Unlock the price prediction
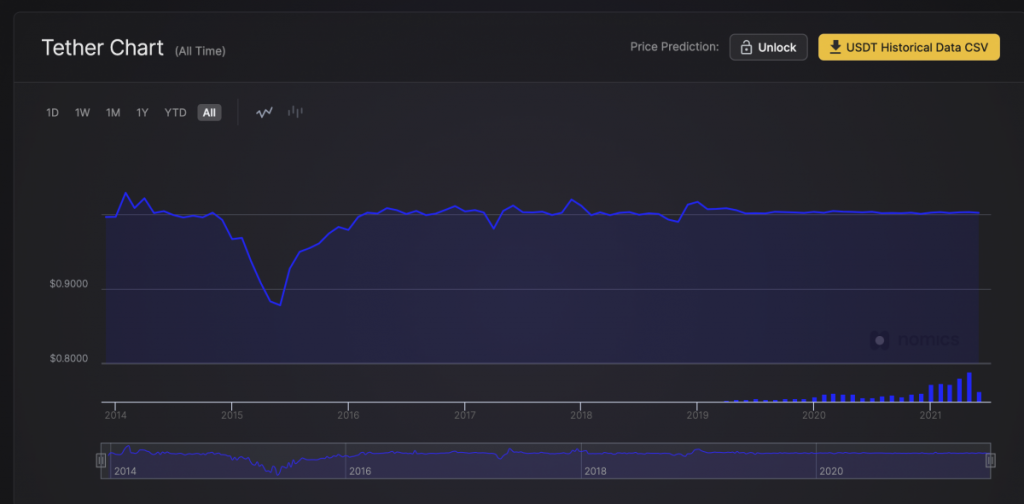The width and height of the screenshot is (1024, 504). pyautogui.click(x=768, y=47)
